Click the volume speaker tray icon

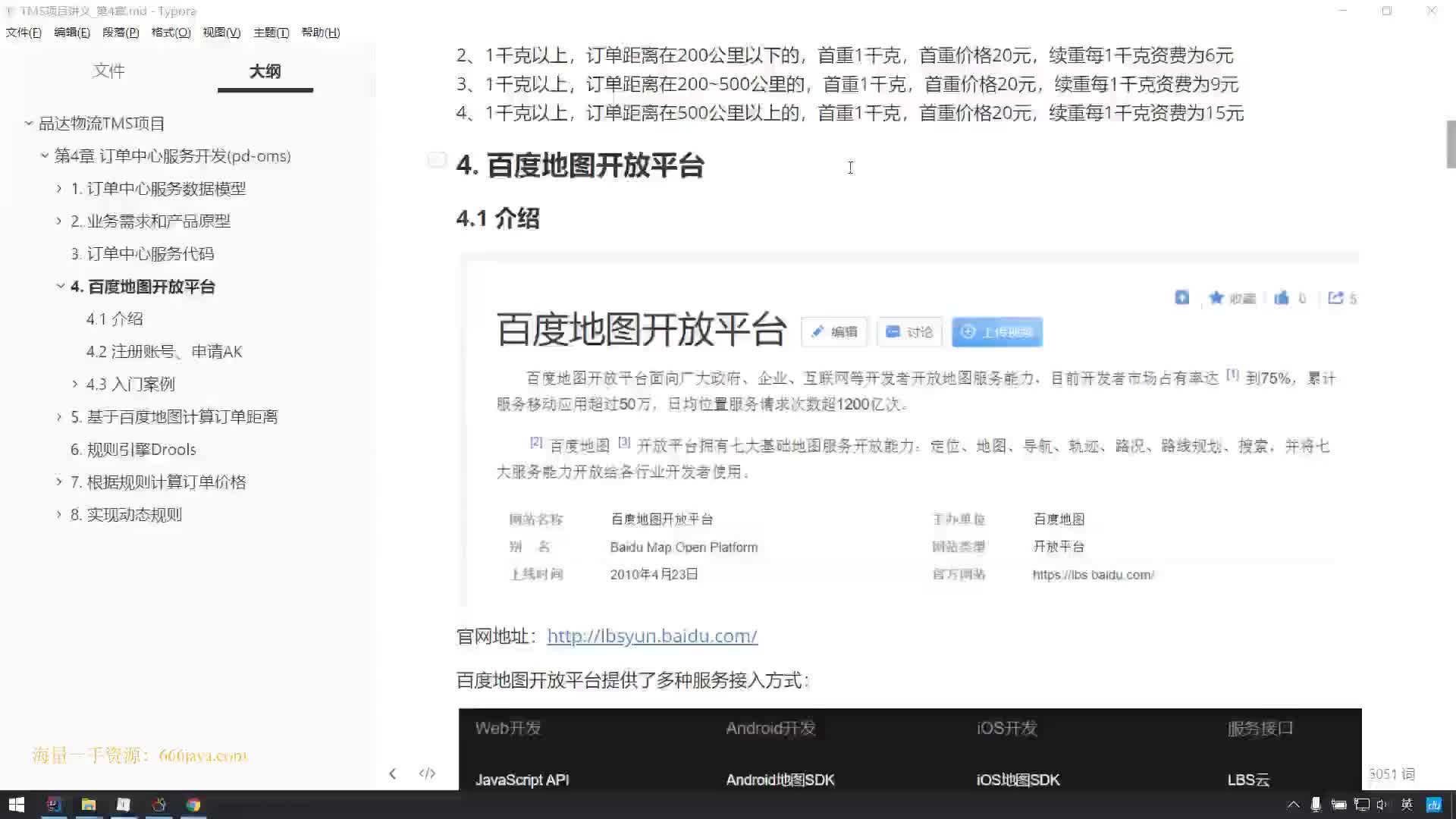tap(1382, 805)
